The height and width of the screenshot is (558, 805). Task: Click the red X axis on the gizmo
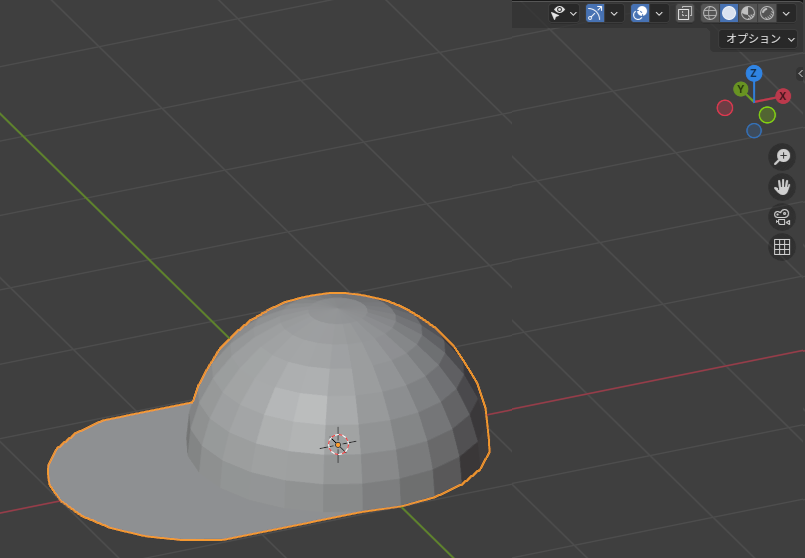pyautogui.click(x=782, y=96)
